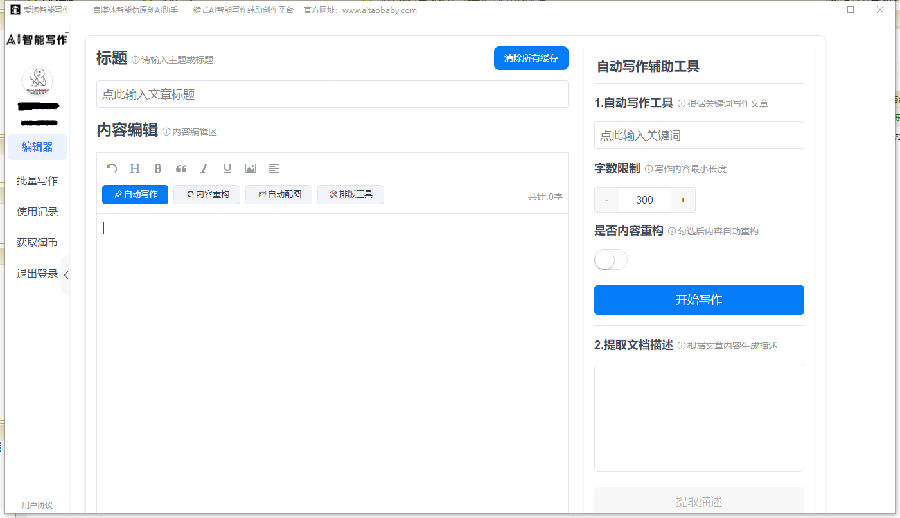Toggle underline formatting in editor toolbar

tap(227, 168)
